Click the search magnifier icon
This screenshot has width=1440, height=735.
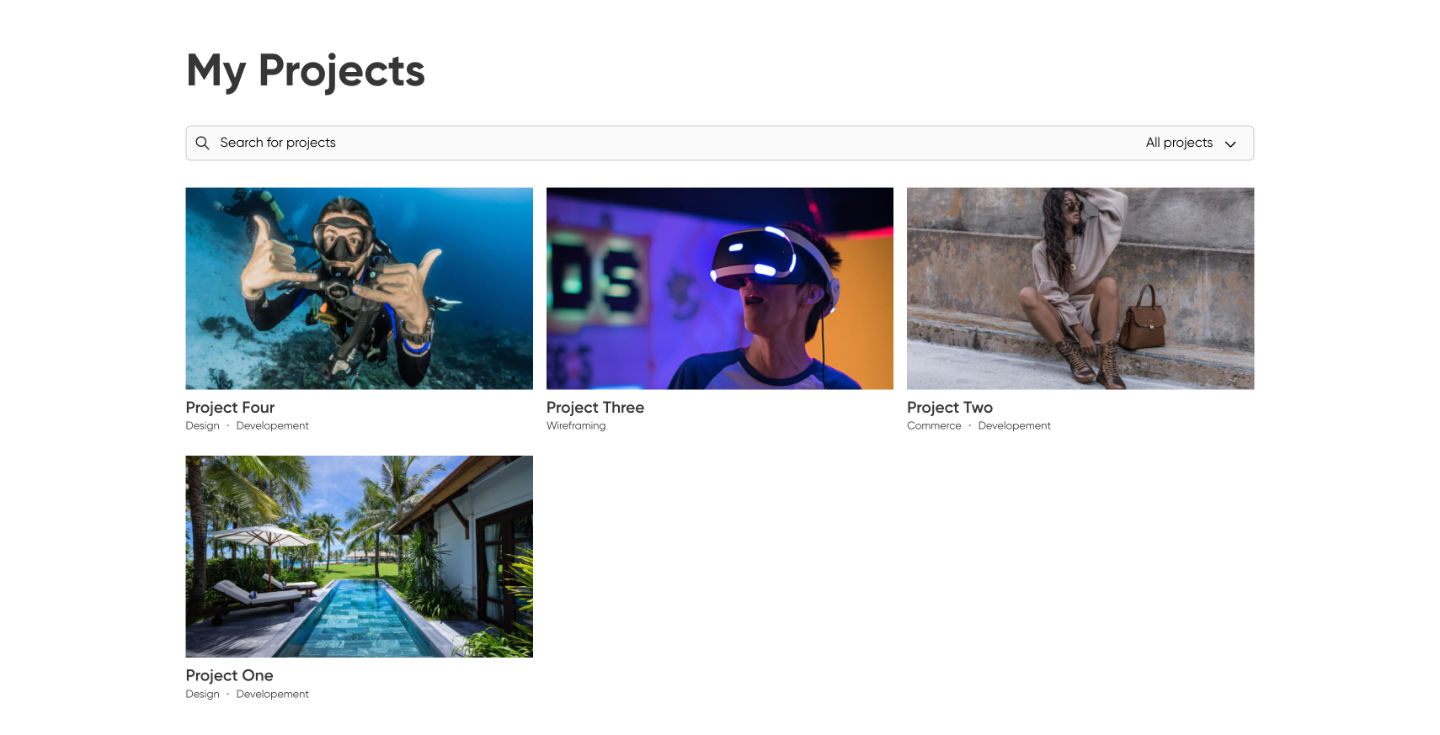(202, 143)
